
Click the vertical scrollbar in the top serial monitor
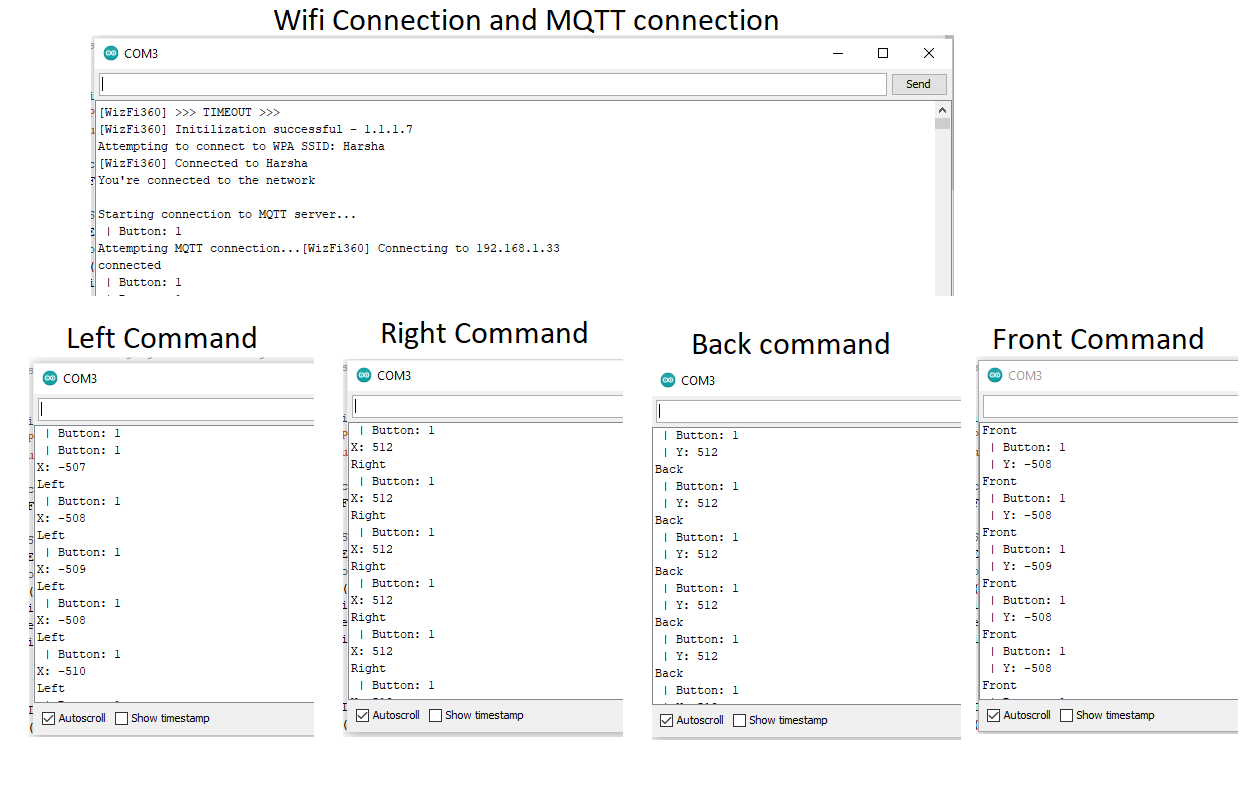[x=942, y=200]
